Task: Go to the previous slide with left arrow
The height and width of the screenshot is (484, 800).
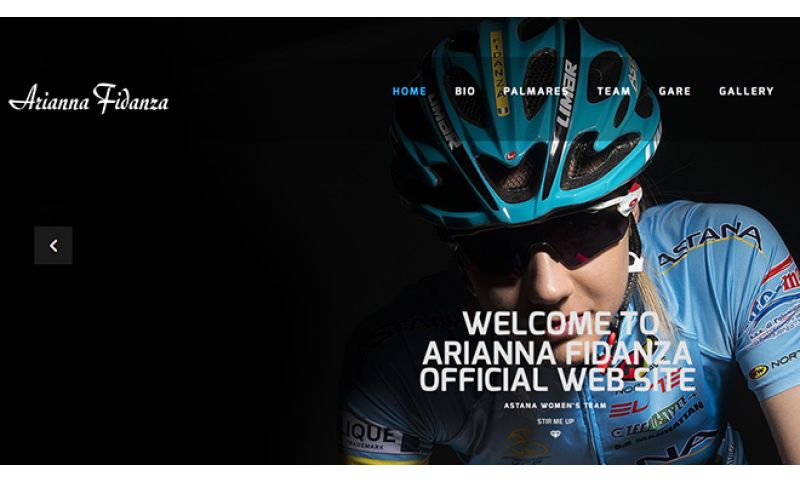Action: point(53,245)
